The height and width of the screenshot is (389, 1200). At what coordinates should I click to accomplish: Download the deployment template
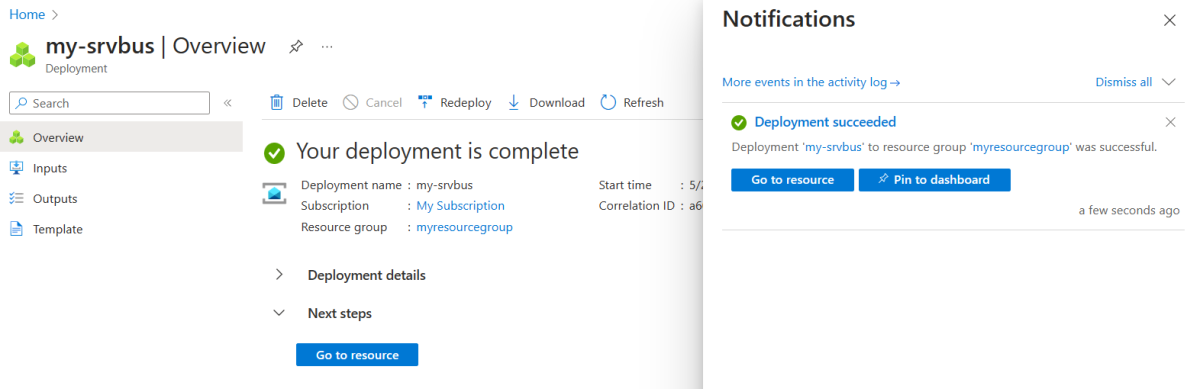pyautogui.click(x=546, y=102)
